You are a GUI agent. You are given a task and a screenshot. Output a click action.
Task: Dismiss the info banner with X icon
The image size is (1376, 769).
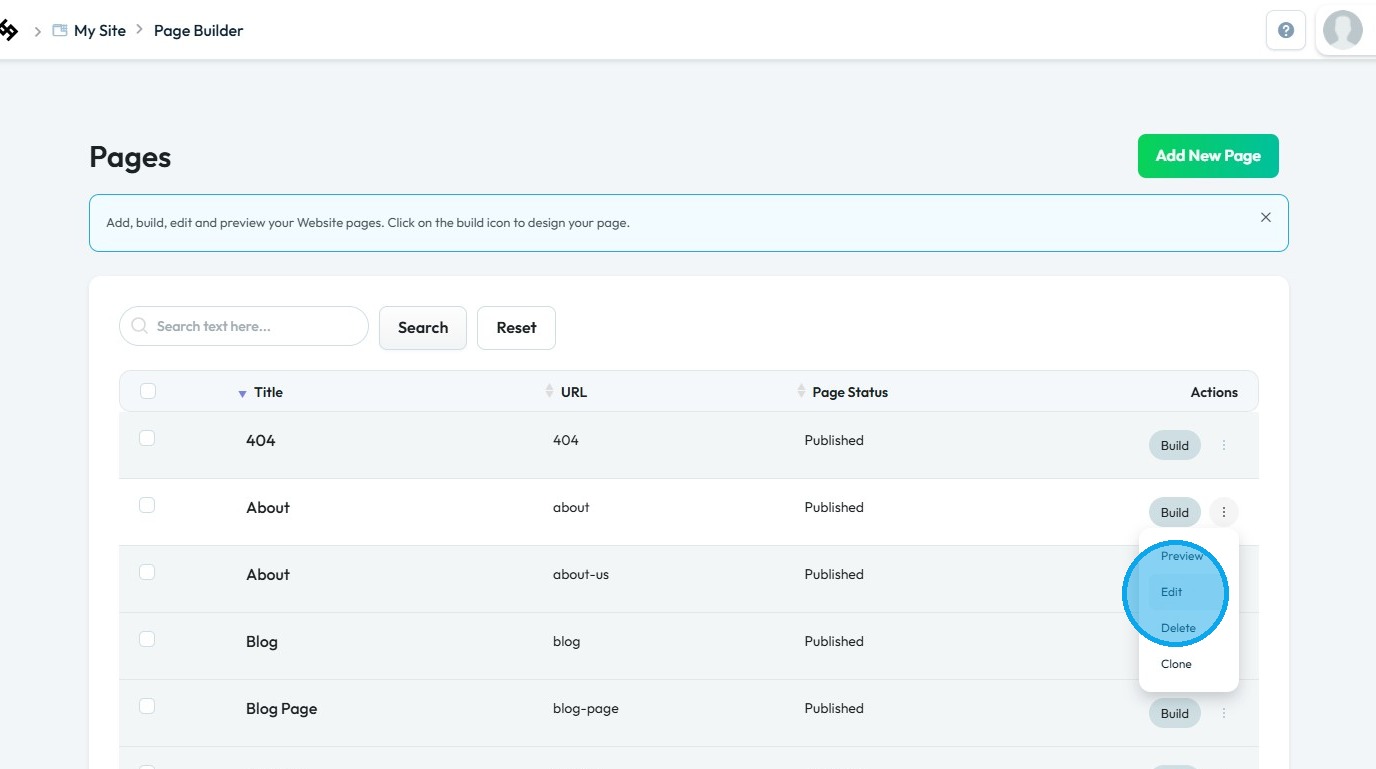pyautogui.click(x=1266, y=217)
